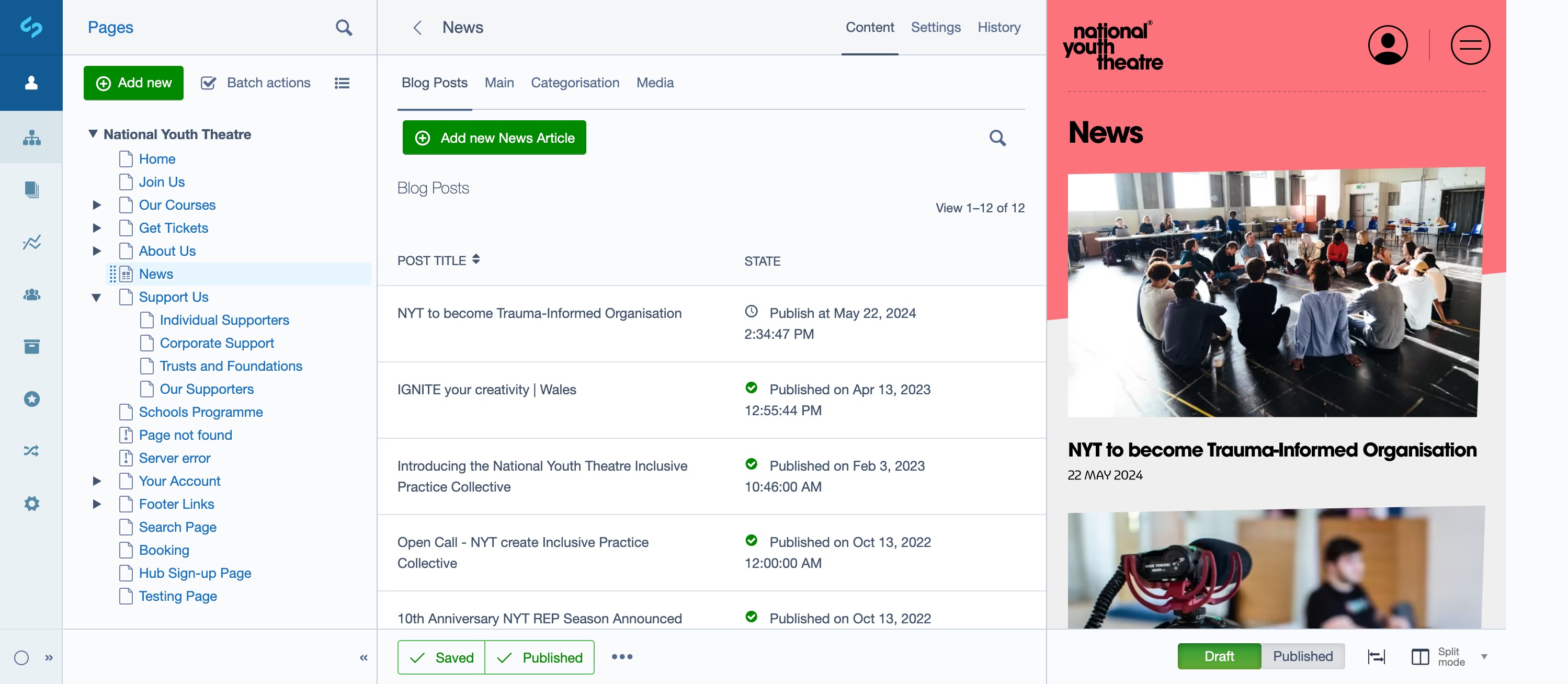Switch preview to Published state
The height and width of the screenshot is (684, 1568).
1303,656
